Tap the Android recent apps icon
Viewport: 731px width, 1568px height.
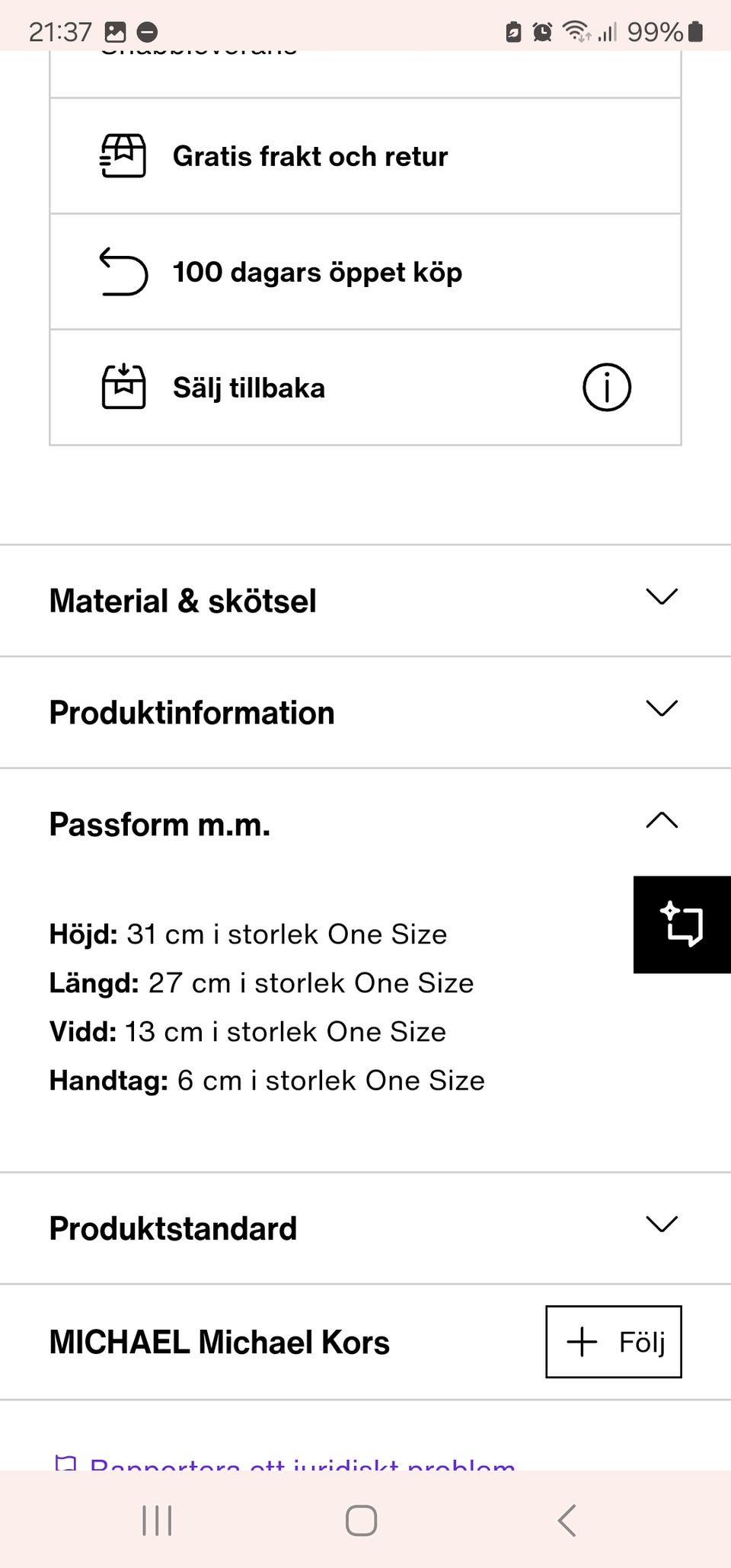(157, 1521)
